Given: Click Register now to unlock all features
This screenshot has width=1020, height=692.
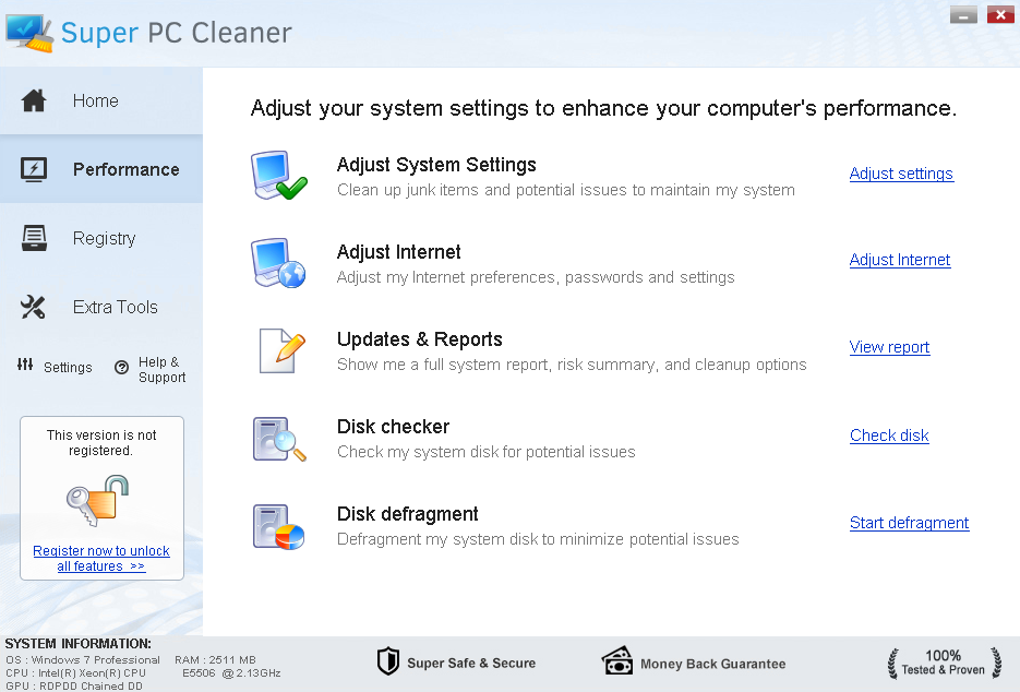Looking at the screenshot, I should (x=101, y=558).
